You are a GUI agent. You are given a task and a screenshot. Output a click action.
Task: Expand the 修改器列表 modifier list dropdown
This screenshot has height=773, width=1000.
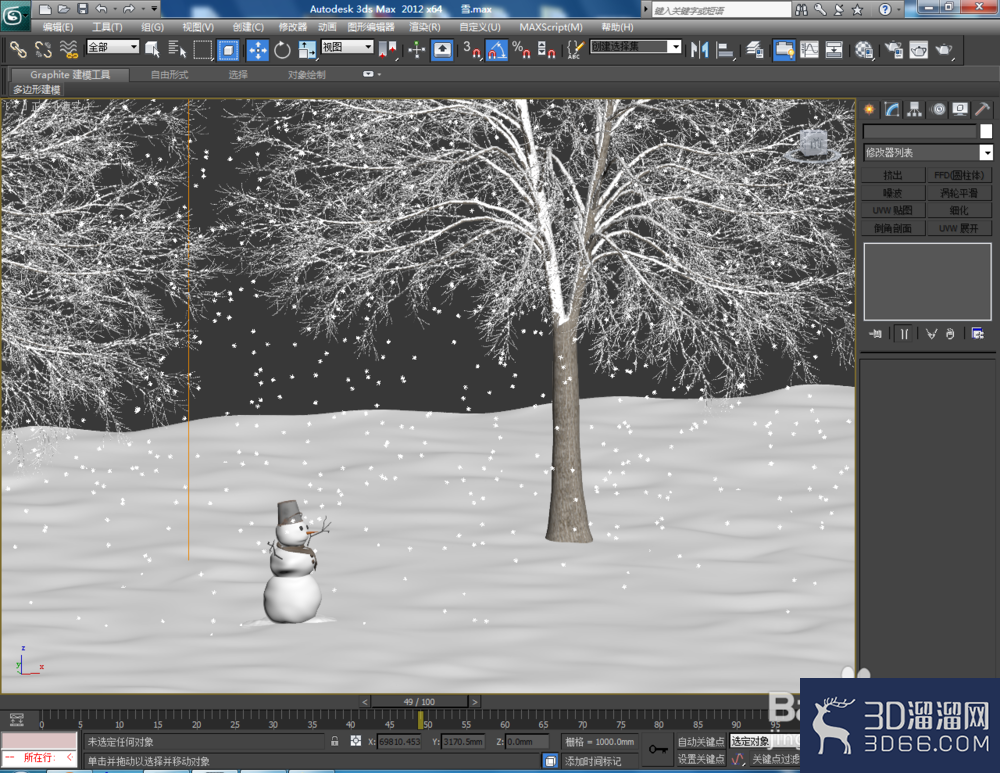(986, 152)
